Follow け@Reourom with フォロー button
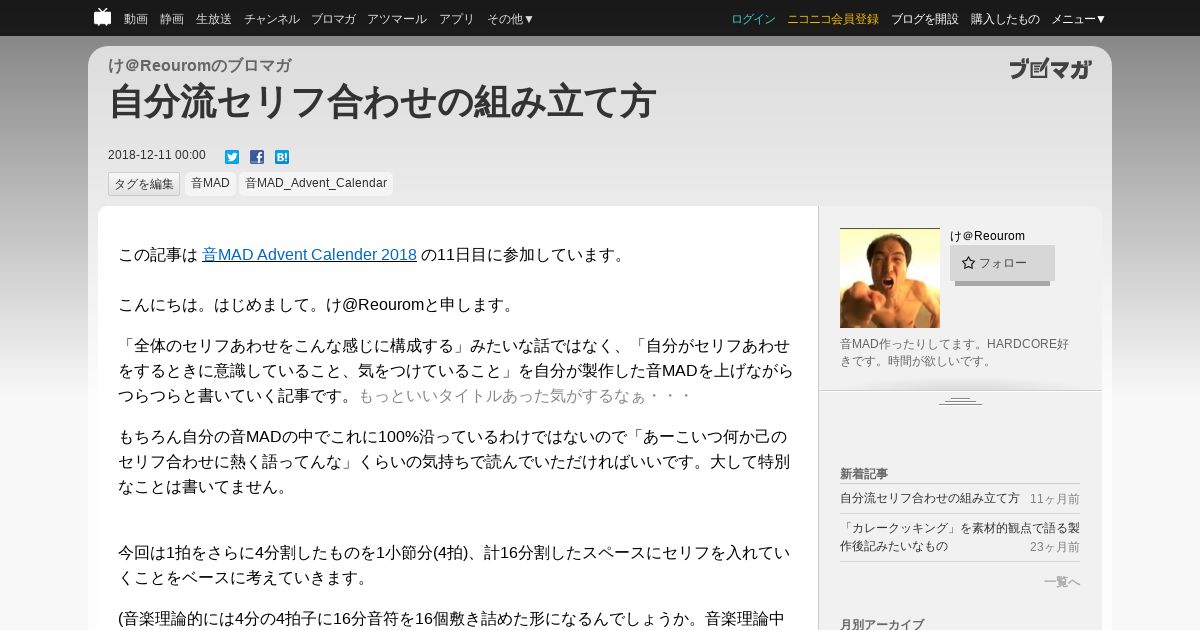Image resolution: width=1200 pixels, height=630 pixels. [x=1002, y=263]
